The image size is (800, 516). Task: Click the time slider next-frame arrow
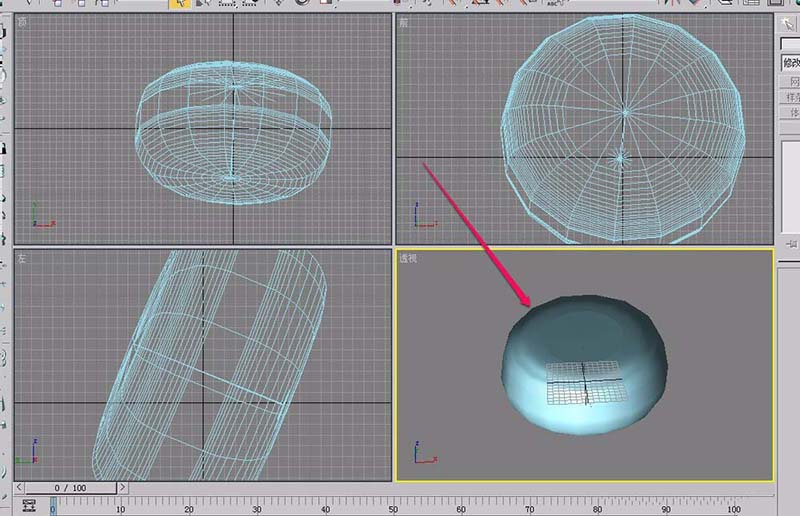(x=122, y=487)
